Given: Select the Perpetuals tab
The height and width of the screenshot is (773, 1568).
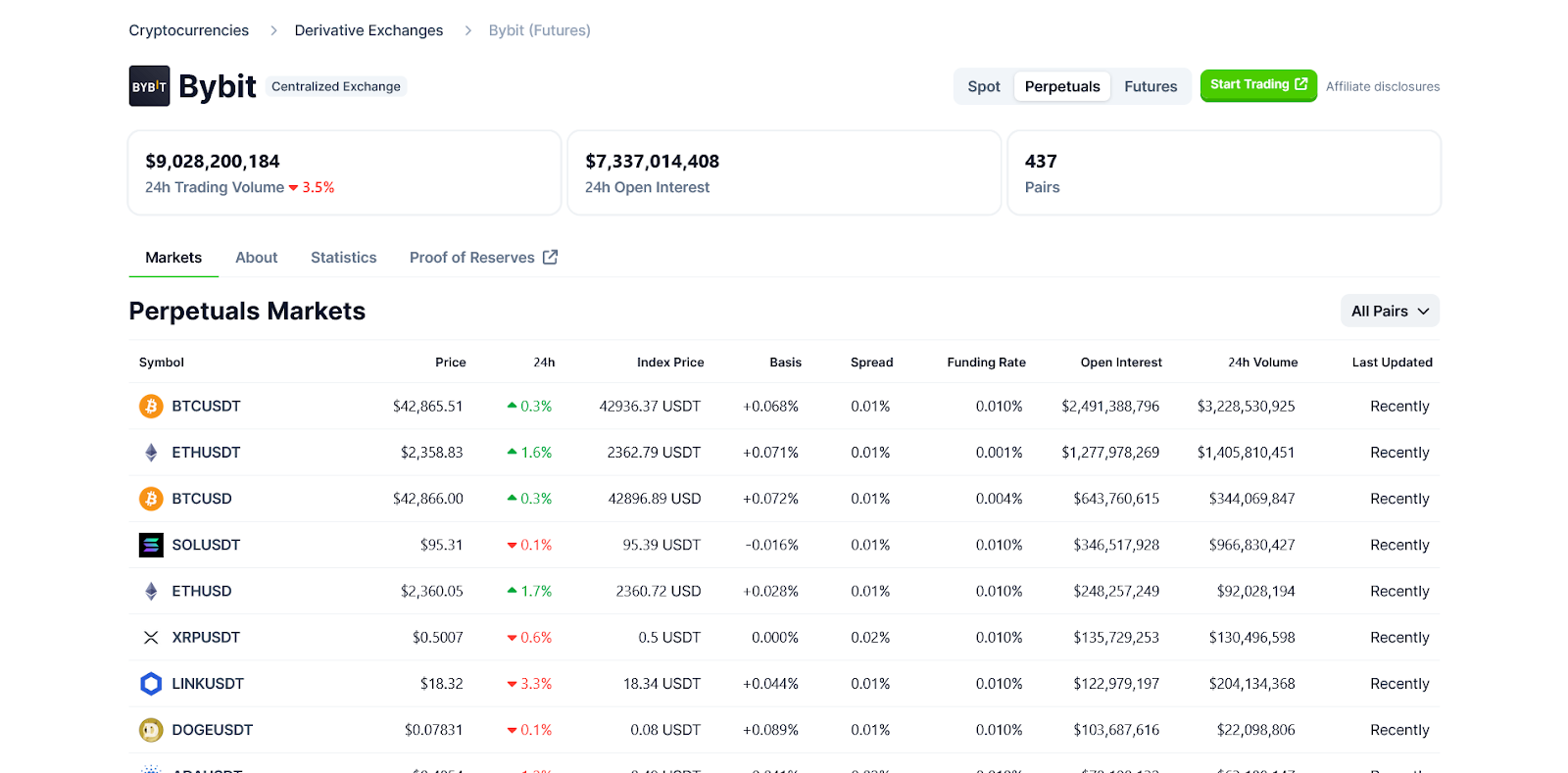Looking at the screenshot, I should (1062, 86).
